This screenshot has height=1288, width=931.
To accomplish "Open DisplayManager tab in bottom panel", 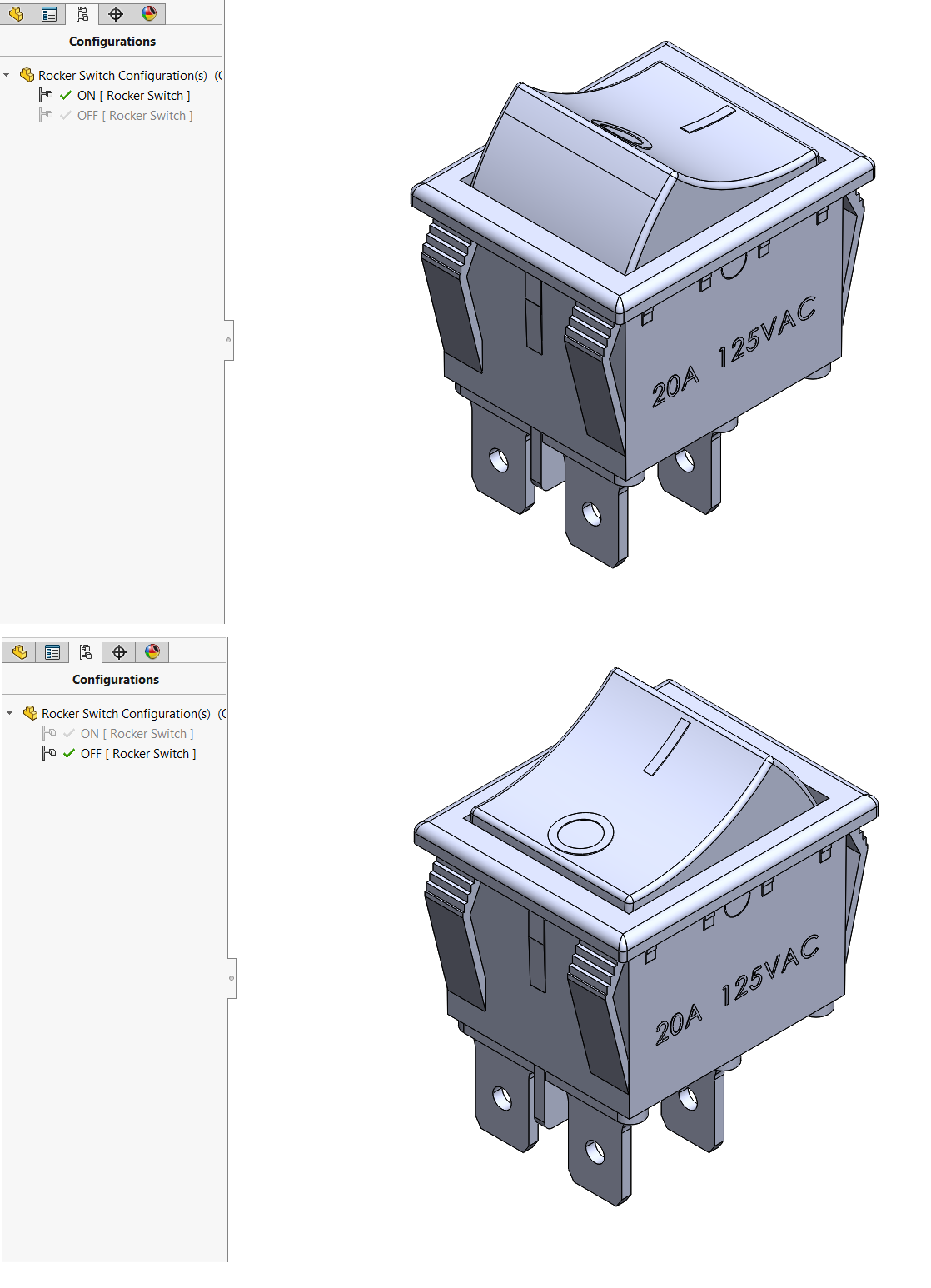I will pos(152,651).
